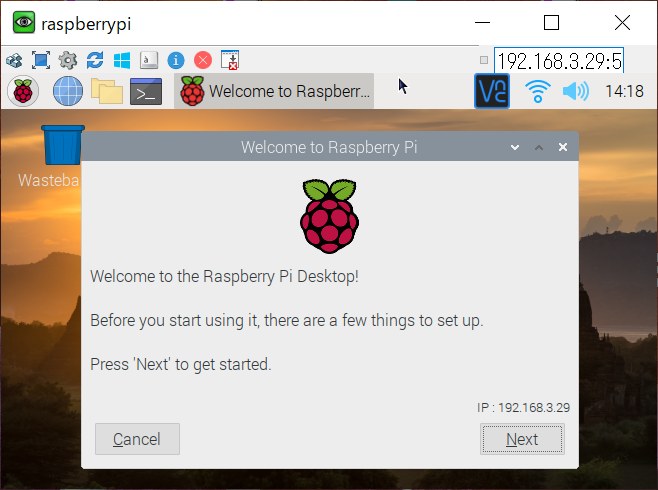658x490 pixels.
Task: Open the VNC connection options icon
Action: pos(14,60)
